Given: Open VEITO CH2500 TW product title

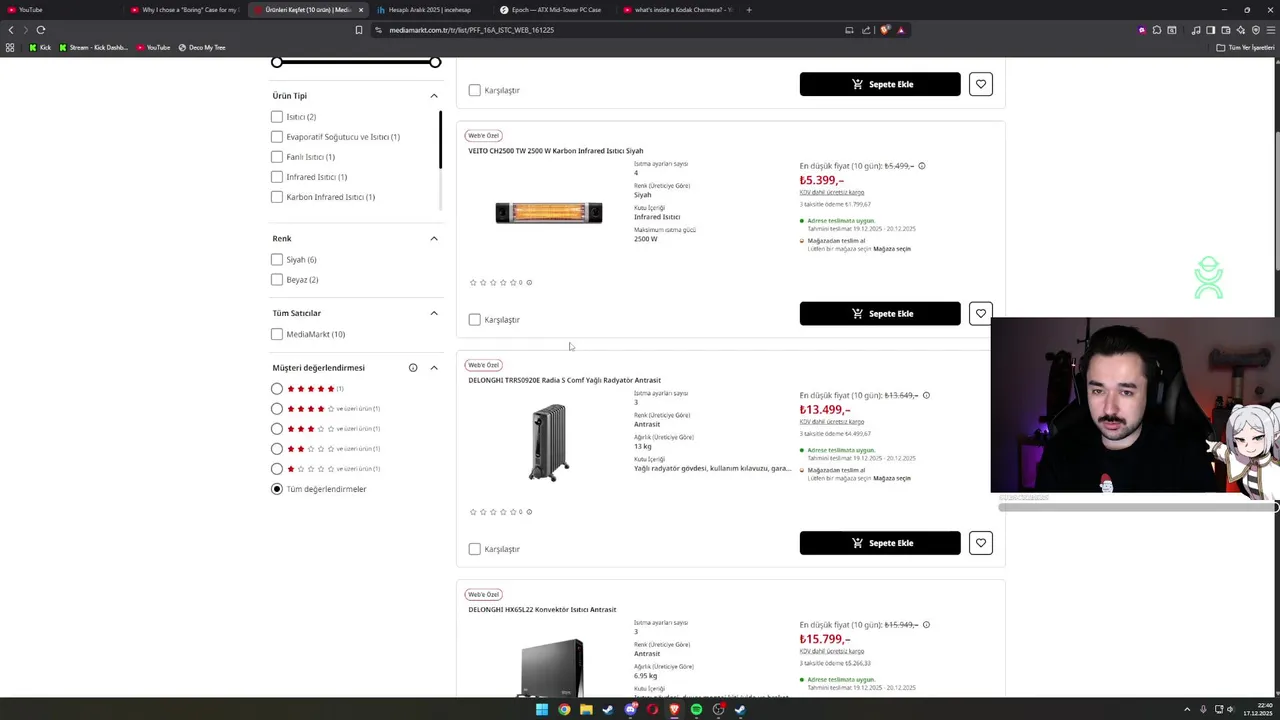Looking at the screenshot, I should click(556, 151).
